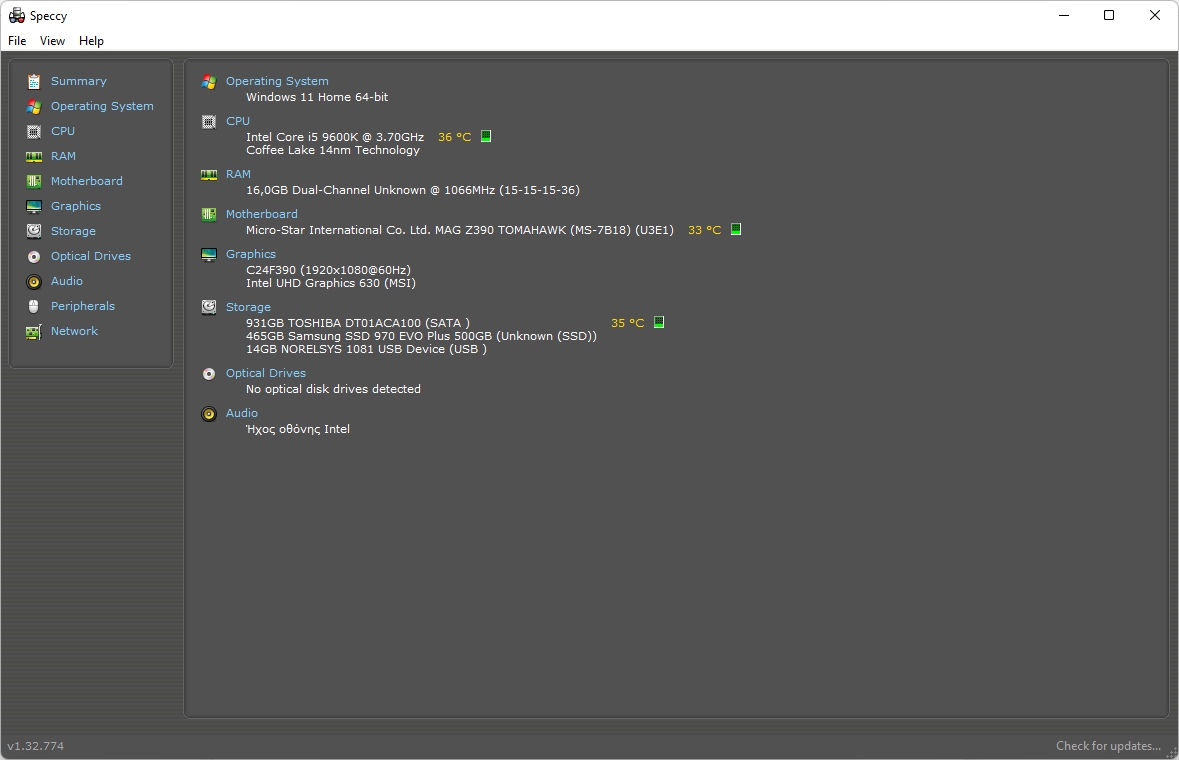The width and height of the screenshot is (1179, 760).
Task: Click the Motherboard heading link in the main panel
Action: (x=261, y=213)
